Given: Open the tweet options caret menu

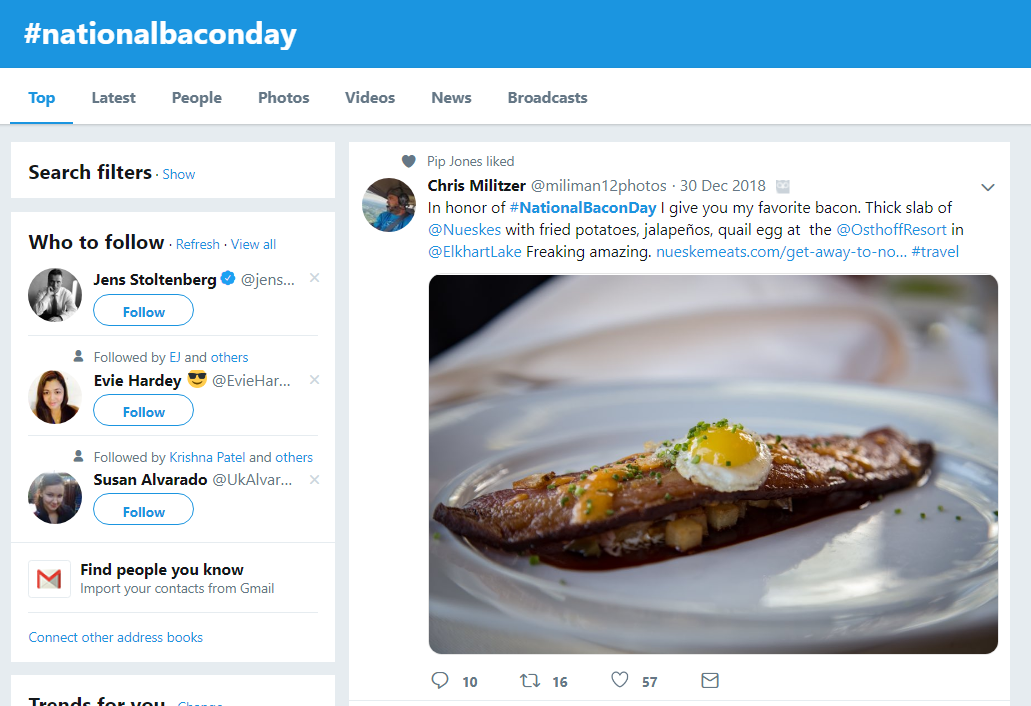Looking at the screenshot, I should click(x=988, y=187).
